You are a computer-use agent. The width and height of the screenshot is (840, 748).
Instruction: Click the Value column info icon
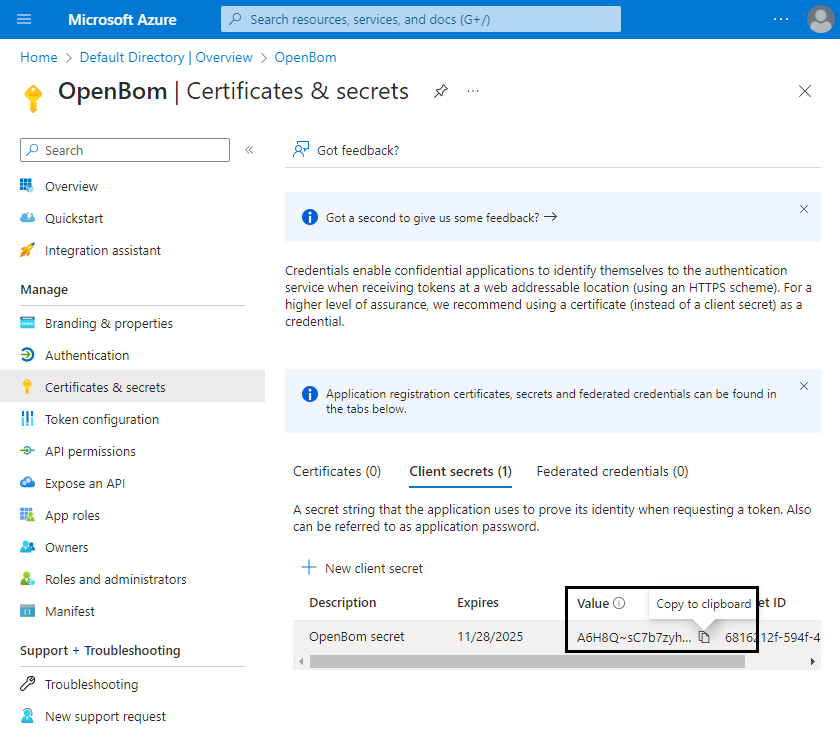(619, 603)
